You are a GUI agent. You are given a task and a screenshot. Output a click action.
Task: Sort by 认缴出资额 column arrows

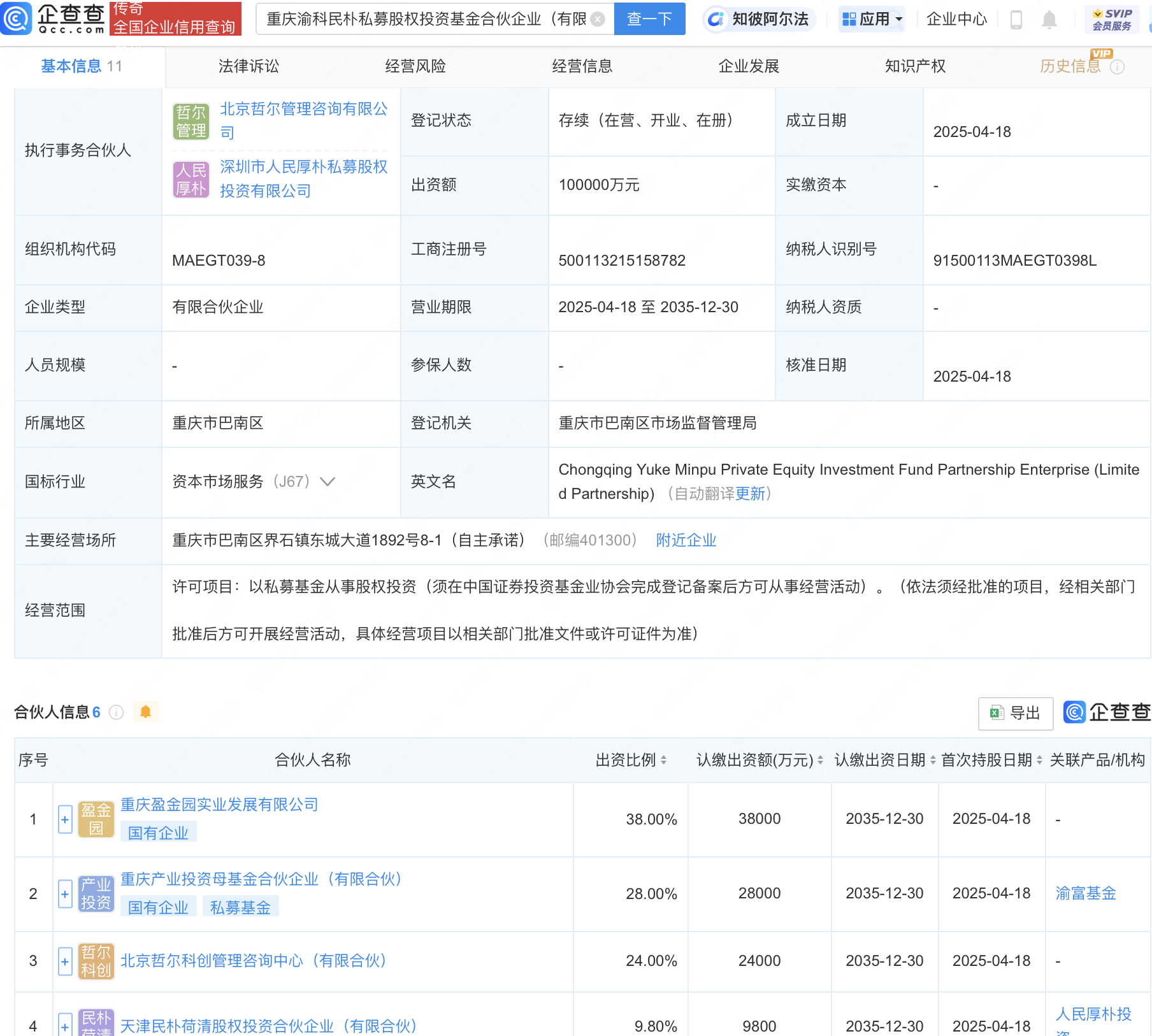point(820,760)
